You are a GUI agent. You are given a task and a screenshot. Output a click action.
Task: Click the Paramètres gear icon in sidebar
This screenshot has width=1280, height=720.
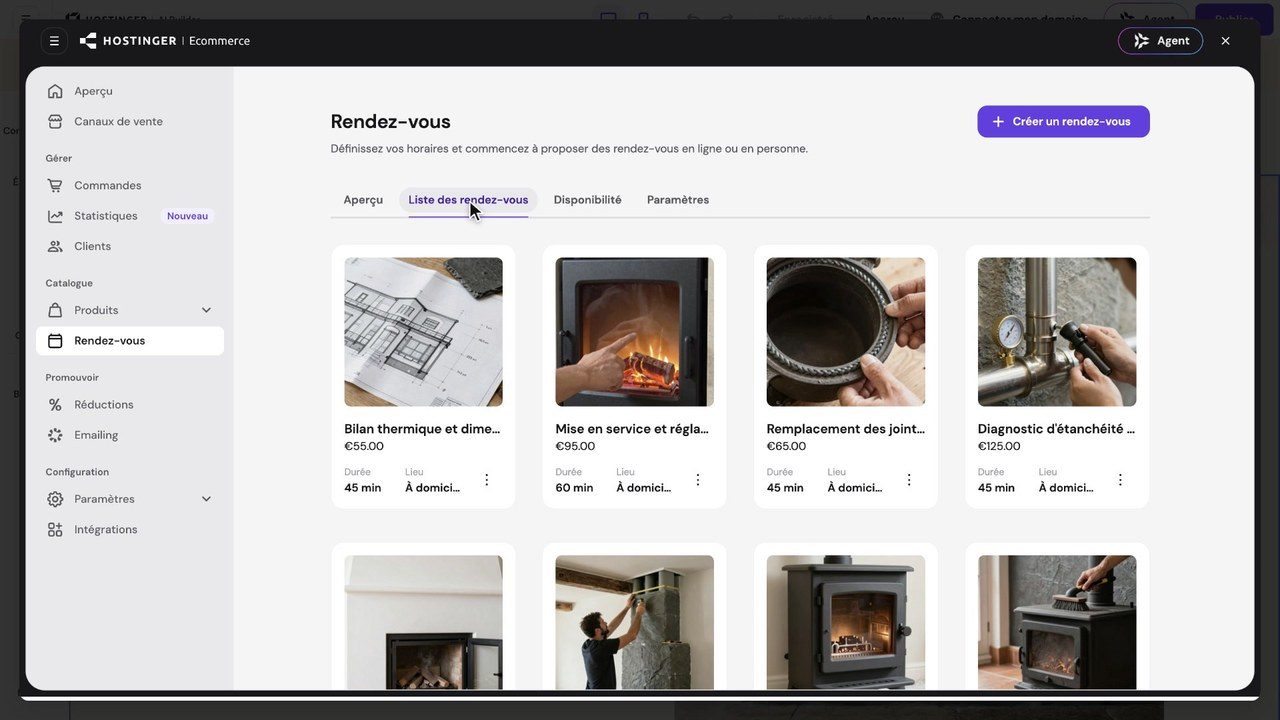coord(55,499)
